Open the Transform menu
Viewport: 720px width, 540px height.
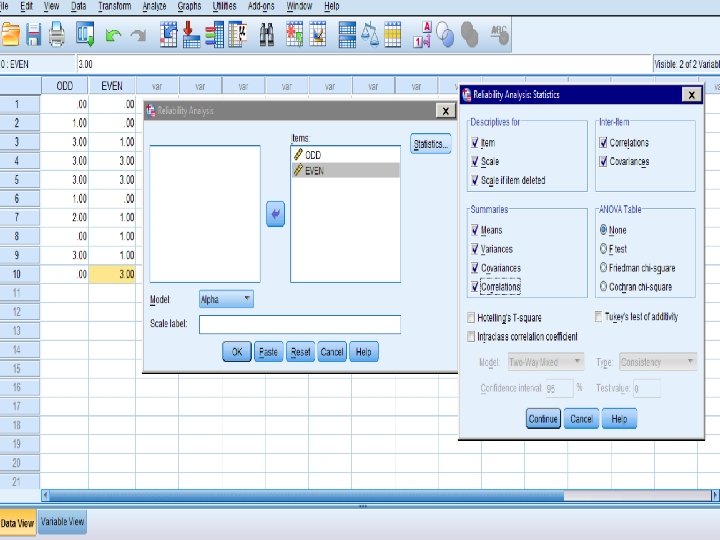click(x=115, y=6)
